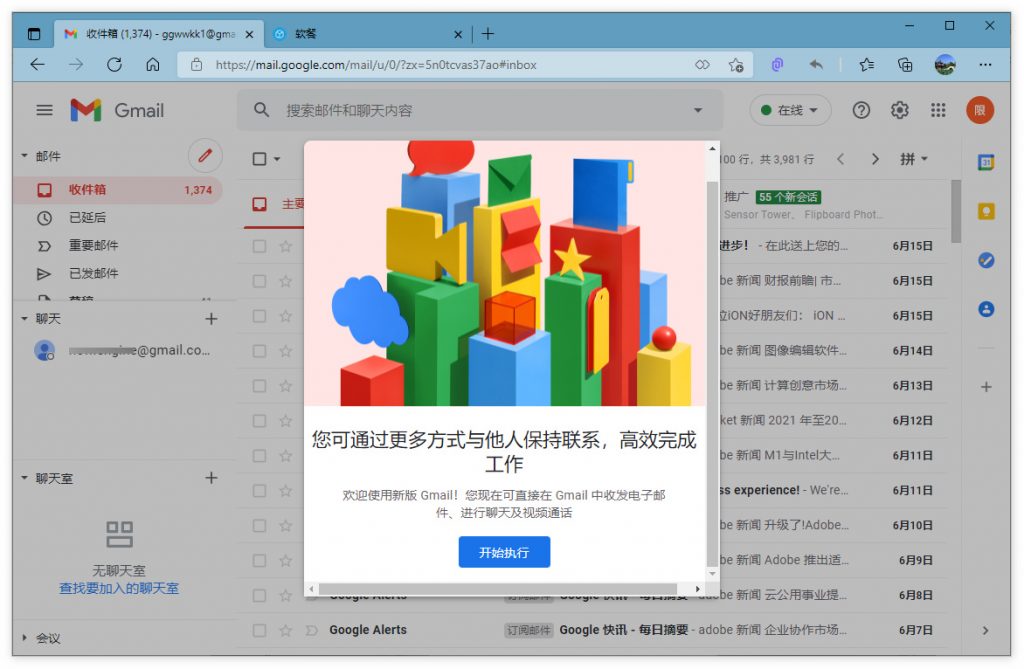Expand the search options dropdown
Image resolution: width=1024 pixels, height=669 pixels.
pos(700,111)
